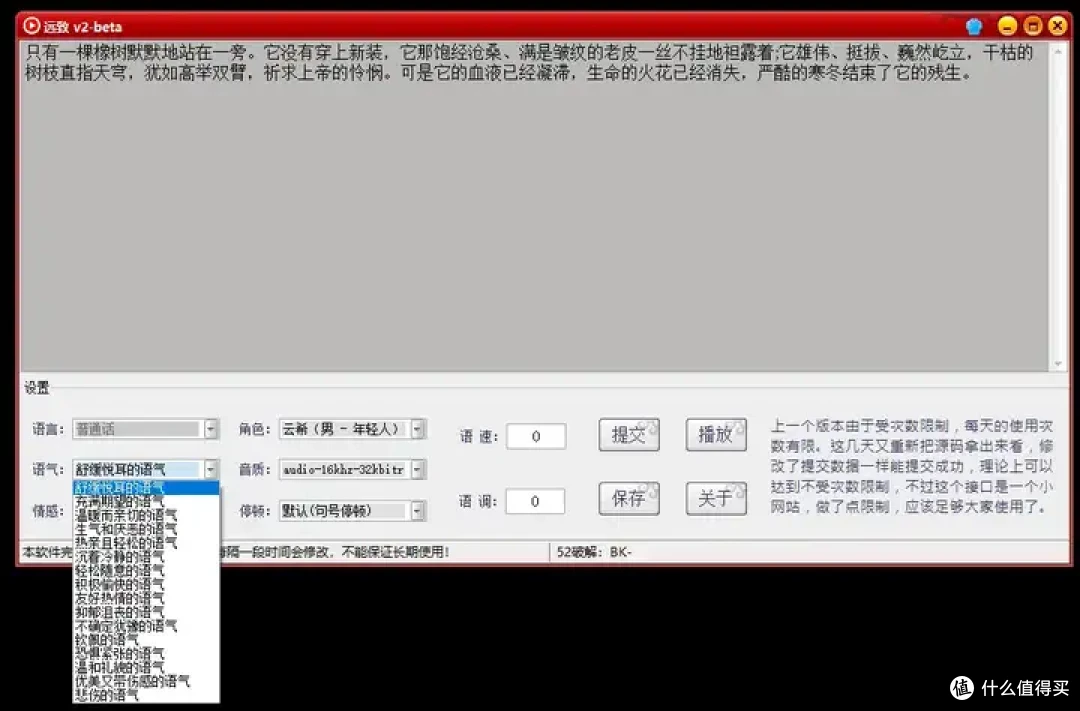The image size is (1080, 711).
Task: Choose 恐惧紧张的语气 option
Action: tap(146, 653)
